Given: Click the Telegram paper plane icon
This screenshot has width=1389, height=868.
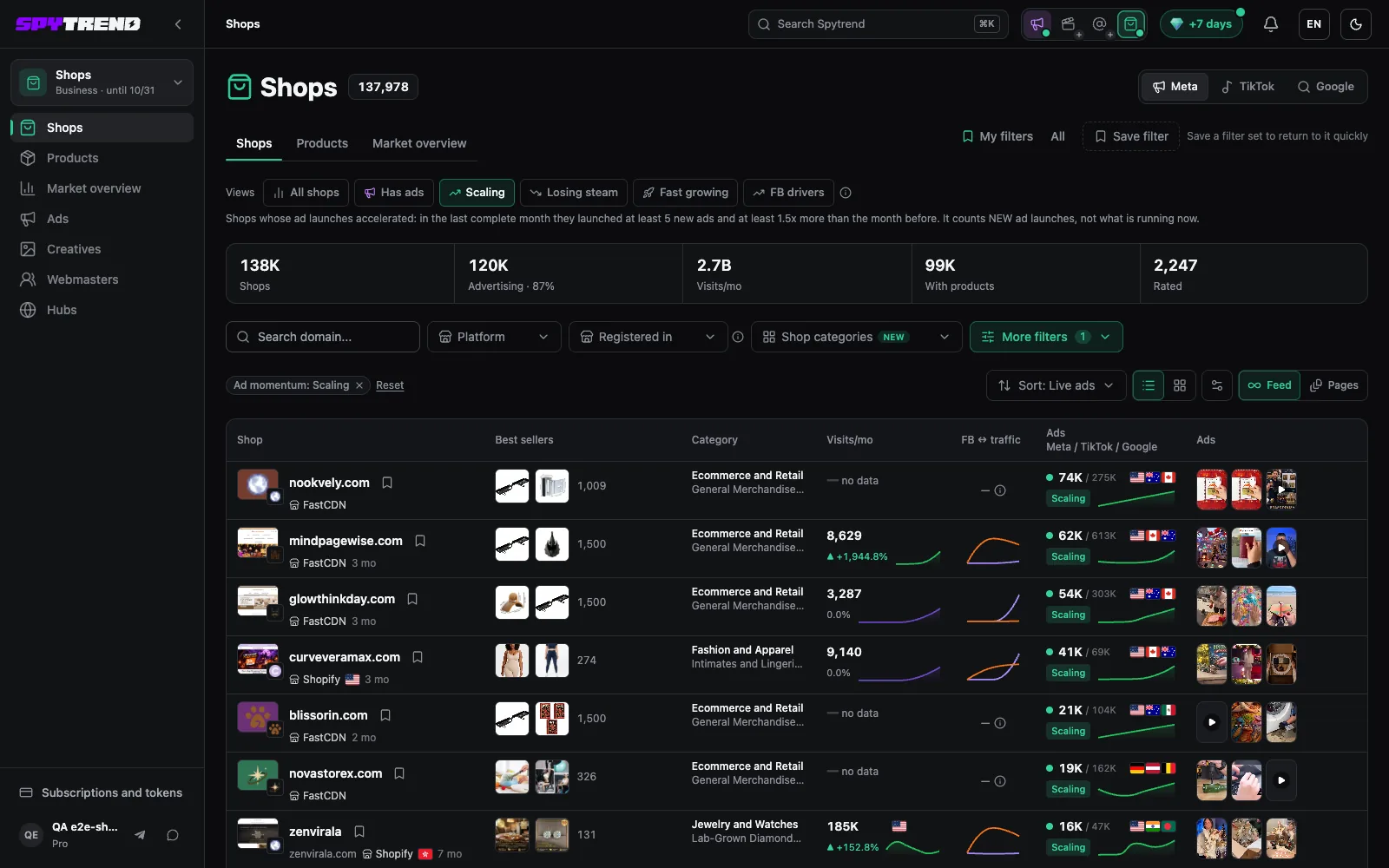Looking at the screenshot, I should tap(140, 835).
